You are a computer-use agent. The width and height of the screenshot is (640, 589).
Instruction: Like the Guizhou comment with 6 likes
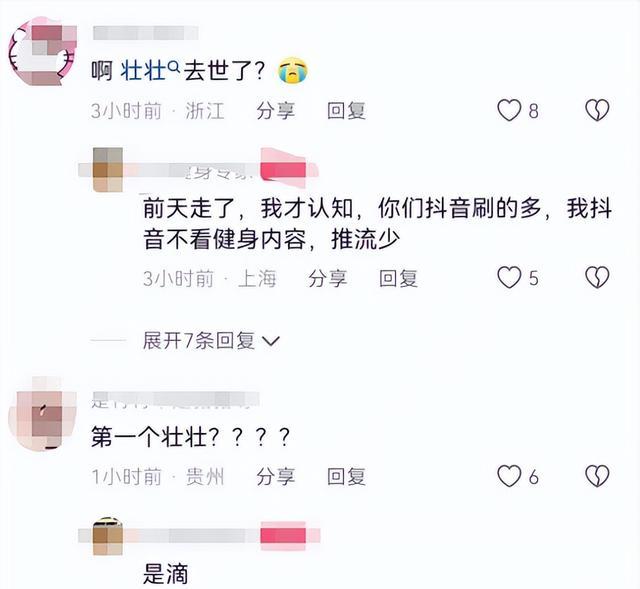pyautogui.click(x=509, y=476)
